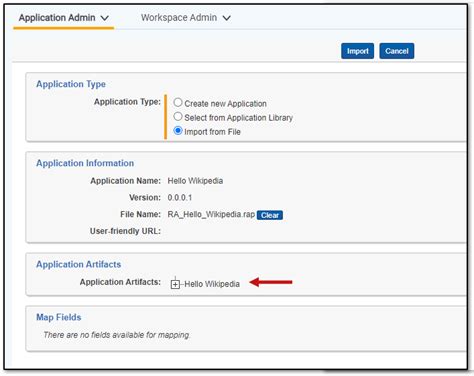This screenshot has height=376, width=474.
Task: Click the RA_Hello_Wikipedia.rap file name text
Action: (211, 214)
